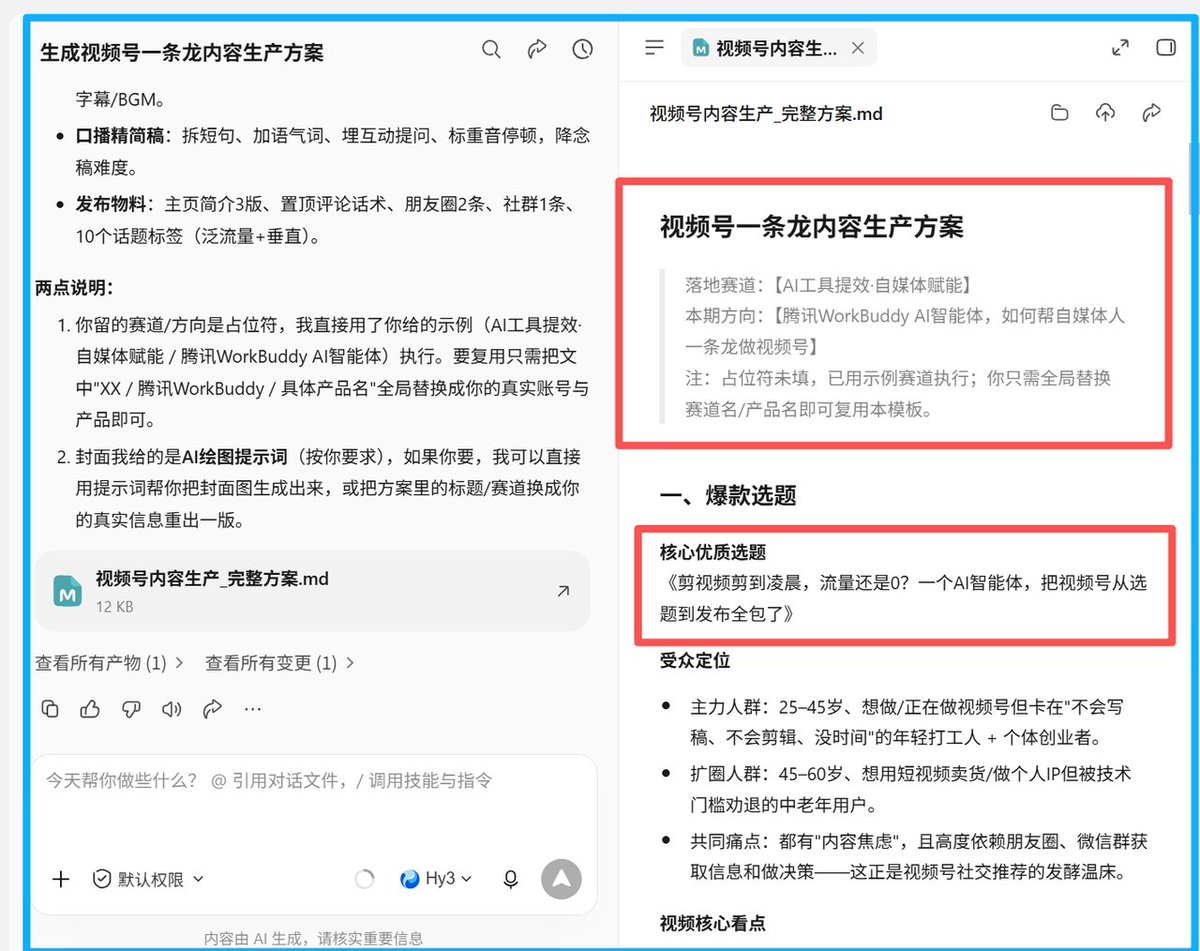
Task: Expand 查看所有产物 (1)
Action: (110, 663)
